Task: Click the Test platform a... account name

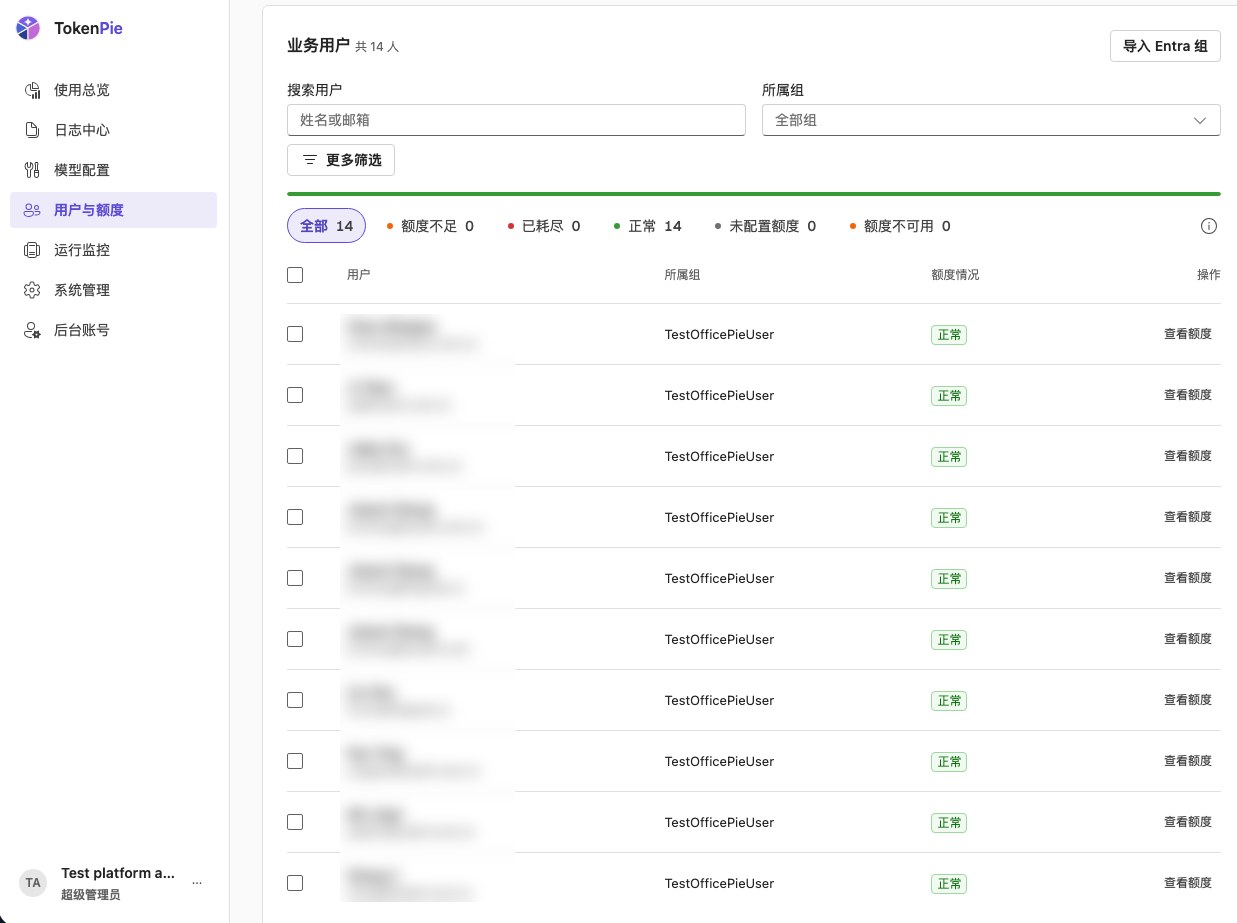Action: click(x=118, y=873)
